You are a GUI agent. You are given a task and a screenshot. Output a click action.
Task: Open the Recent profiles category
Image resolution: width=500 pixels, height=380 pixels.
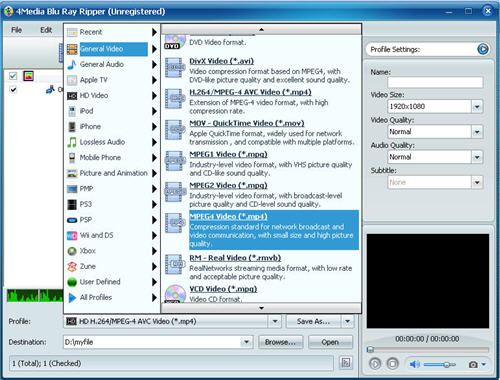coord(91,32)
